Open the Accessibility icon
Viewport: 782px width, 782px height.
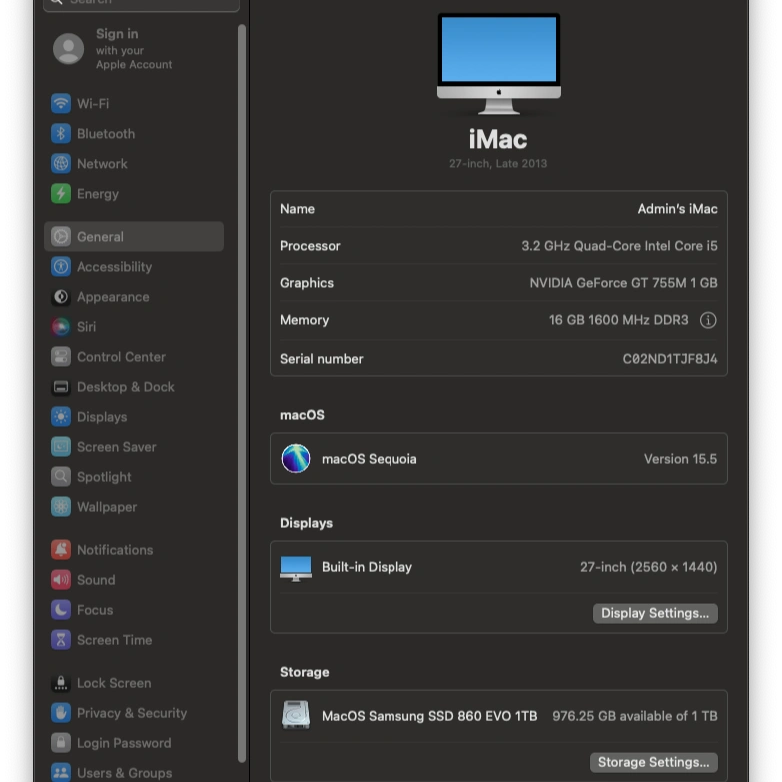(61, 267)
